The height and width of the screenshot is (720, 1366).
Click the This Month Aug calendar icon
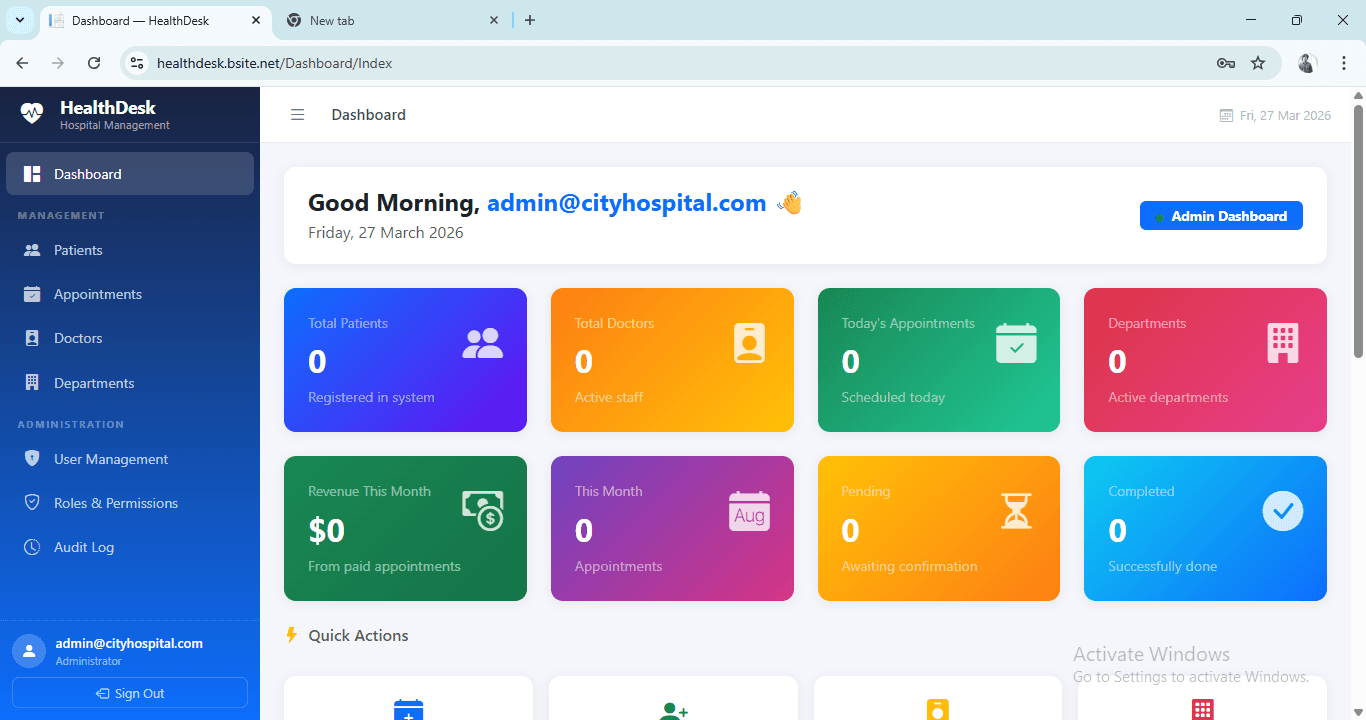tap(749, 511)
